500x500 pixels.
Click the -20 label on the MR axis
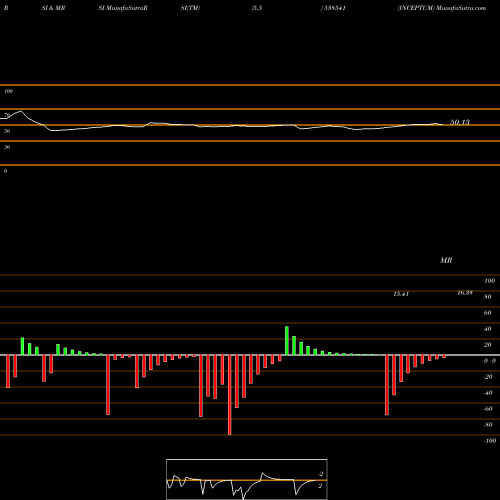click(488, 377)
